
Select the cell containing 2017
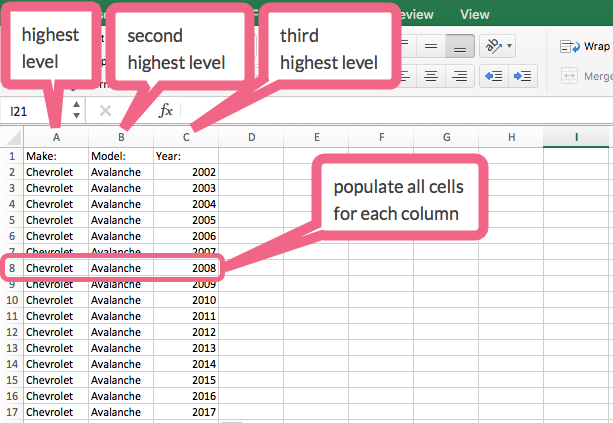coord(186,412)
